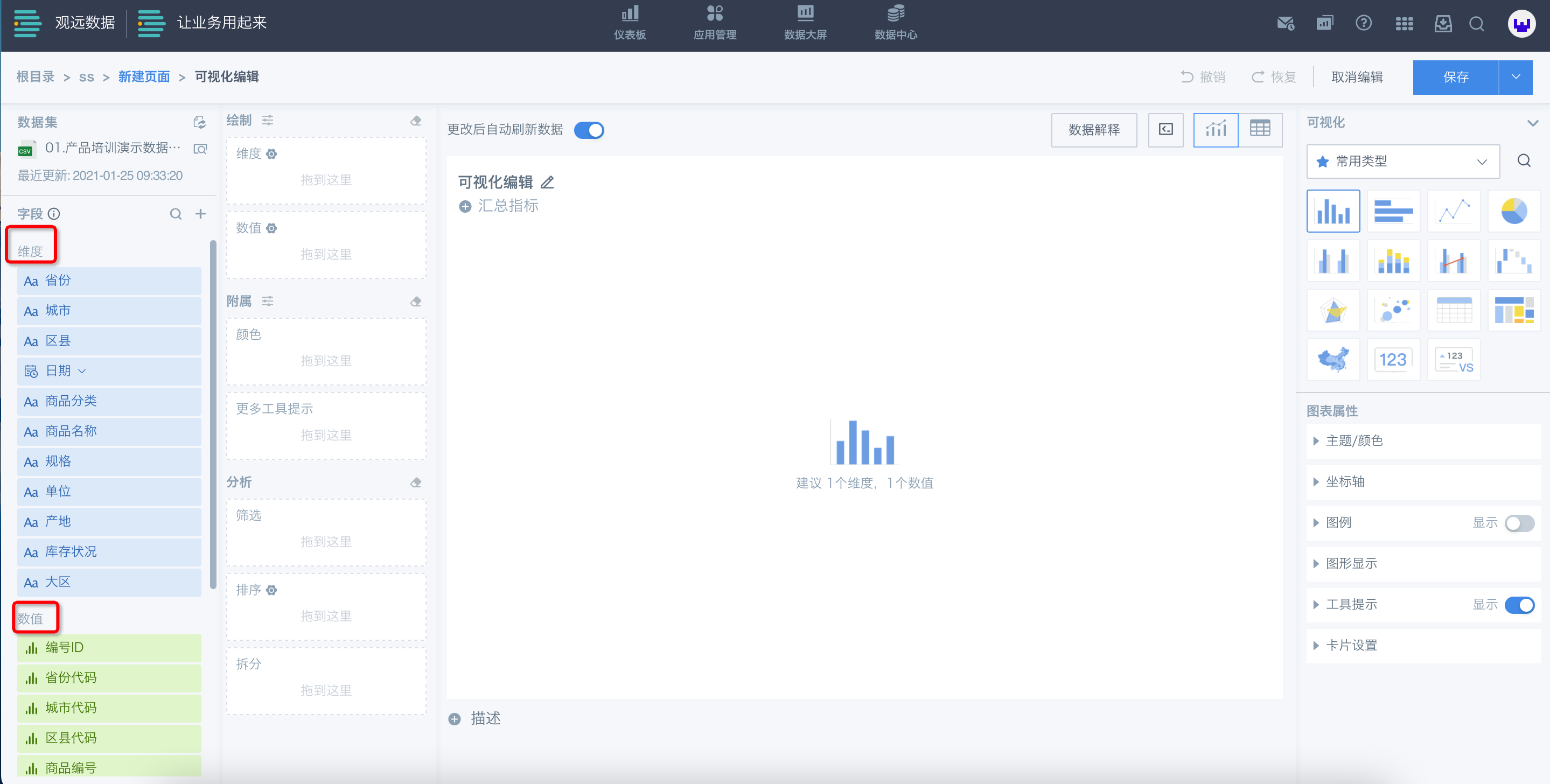Go to 仪表板 in top navigation

tap(630, 23)
